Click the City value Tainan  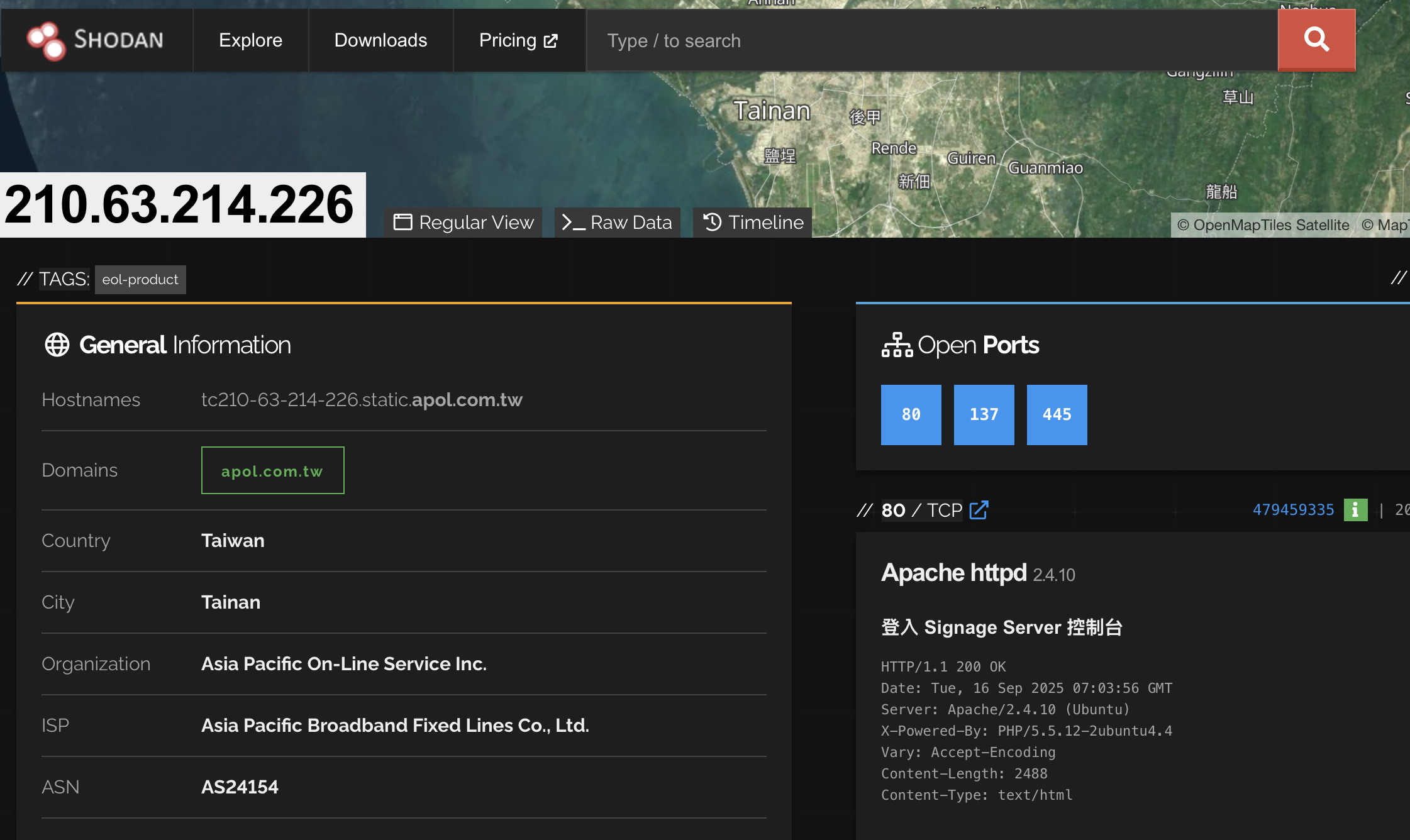click(231, 602)
